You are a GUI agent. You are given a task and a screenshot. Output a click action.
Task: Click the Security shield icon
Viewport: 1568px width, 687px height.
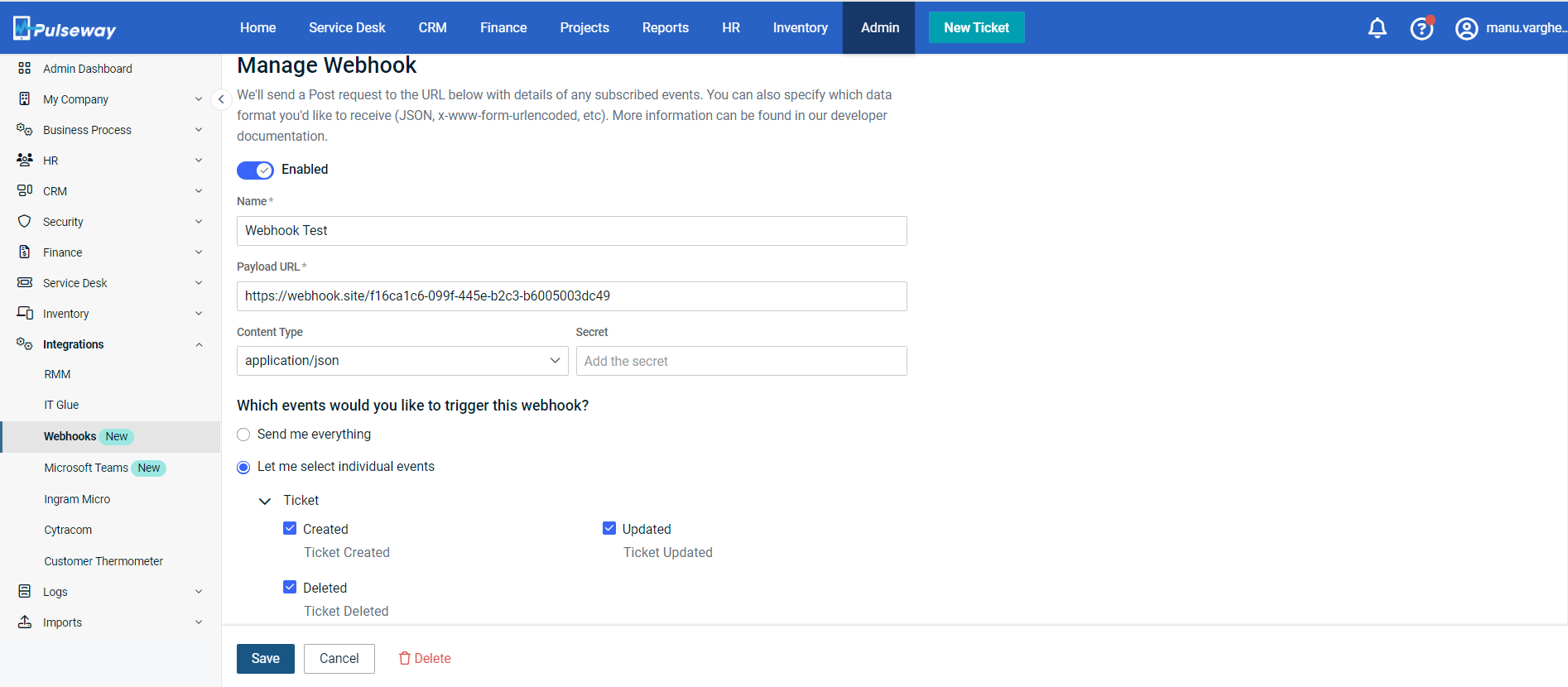click(25, 222)
